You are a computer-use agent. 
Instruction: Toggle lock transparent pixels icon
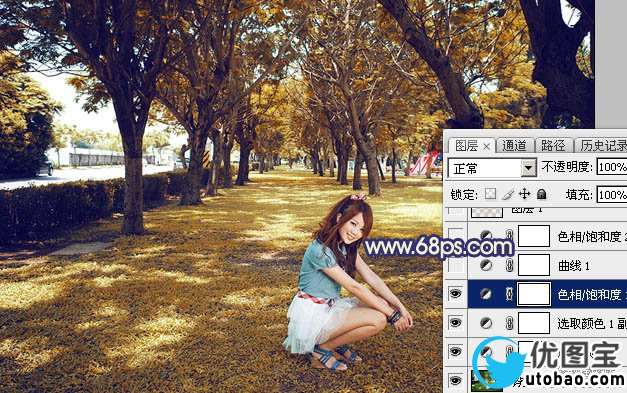(x=490, y=194)
